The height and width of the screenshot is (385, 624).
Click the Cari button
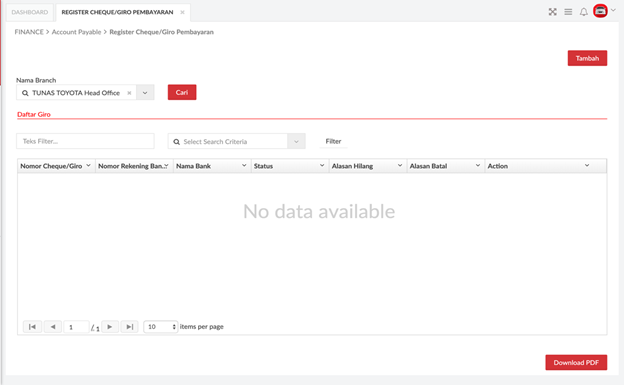click(x=182, y=92)
